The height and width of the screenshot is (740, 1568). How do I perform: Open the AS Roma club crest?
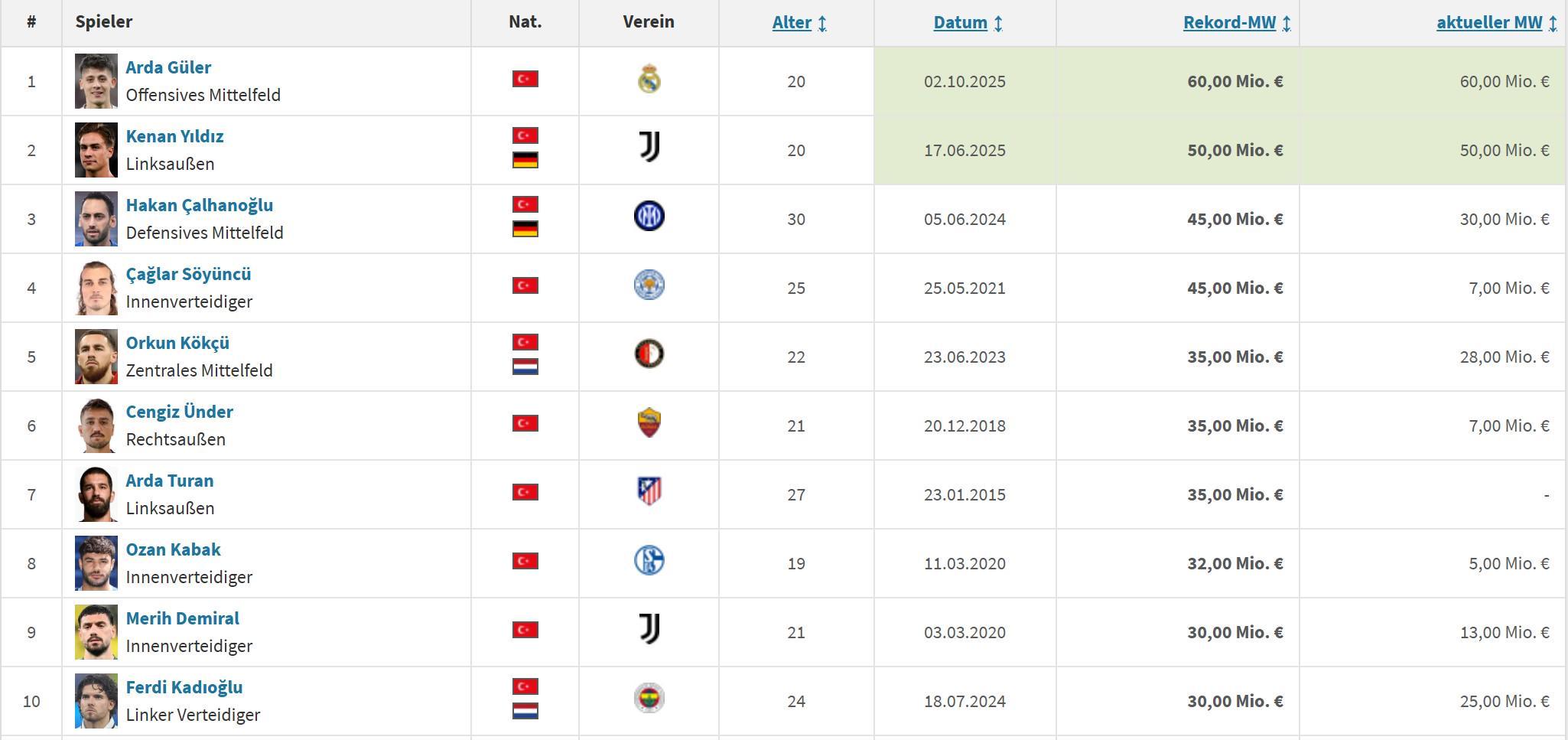tap(649, 423)
